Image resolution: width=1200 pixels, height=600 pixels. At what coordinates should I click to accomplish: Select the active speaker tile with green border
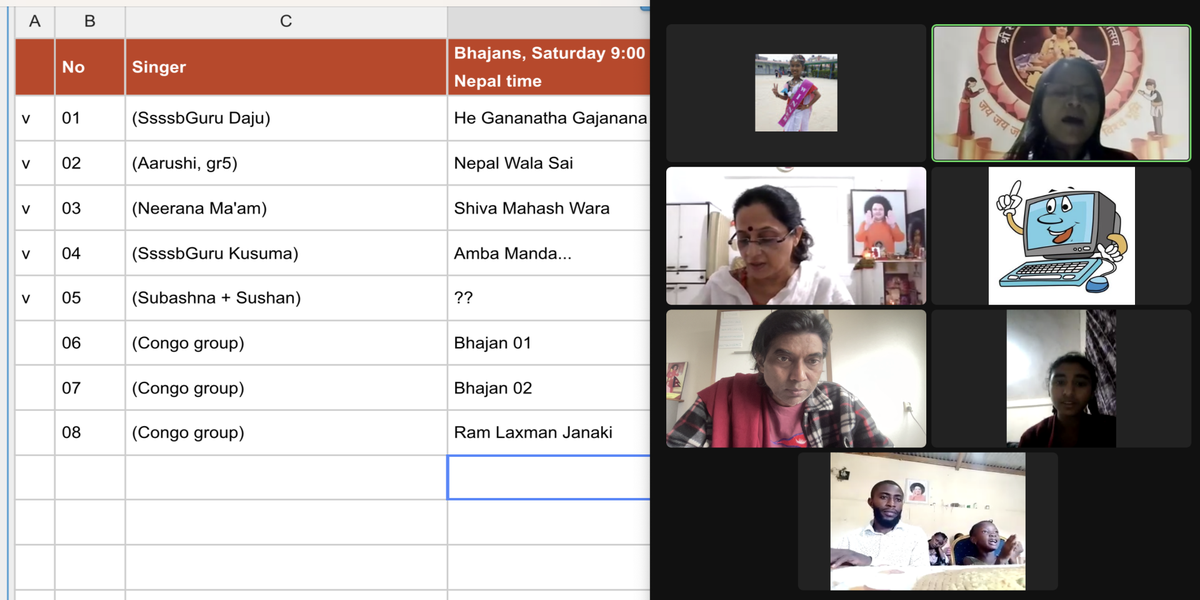(x=1062, y=93)
